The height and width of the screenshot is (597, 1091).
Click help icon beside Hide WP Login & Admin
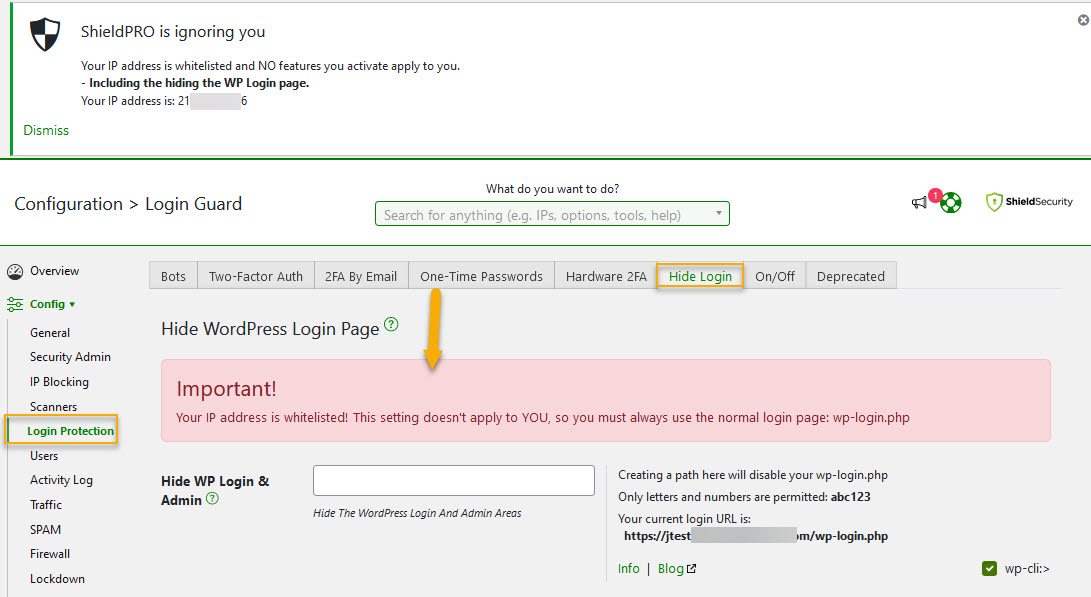(x=212, y=498)
